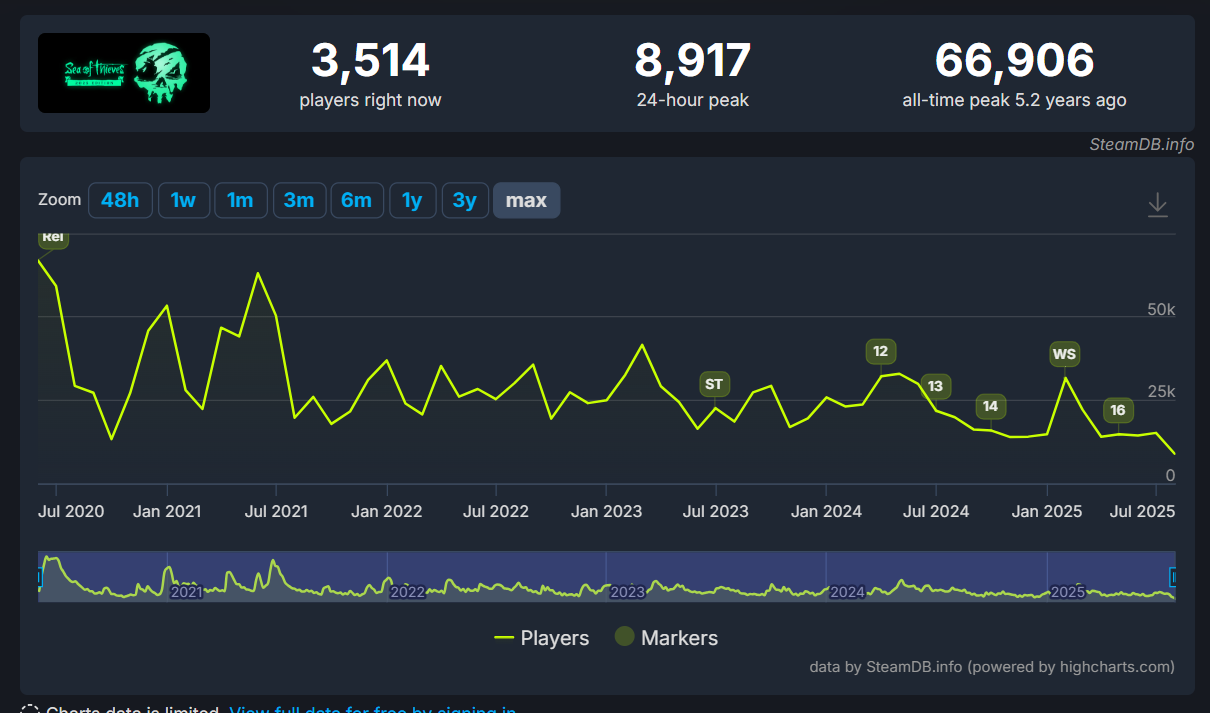
Task: Click the 8,917 24-hour peak value
Action: coord(693,60)
